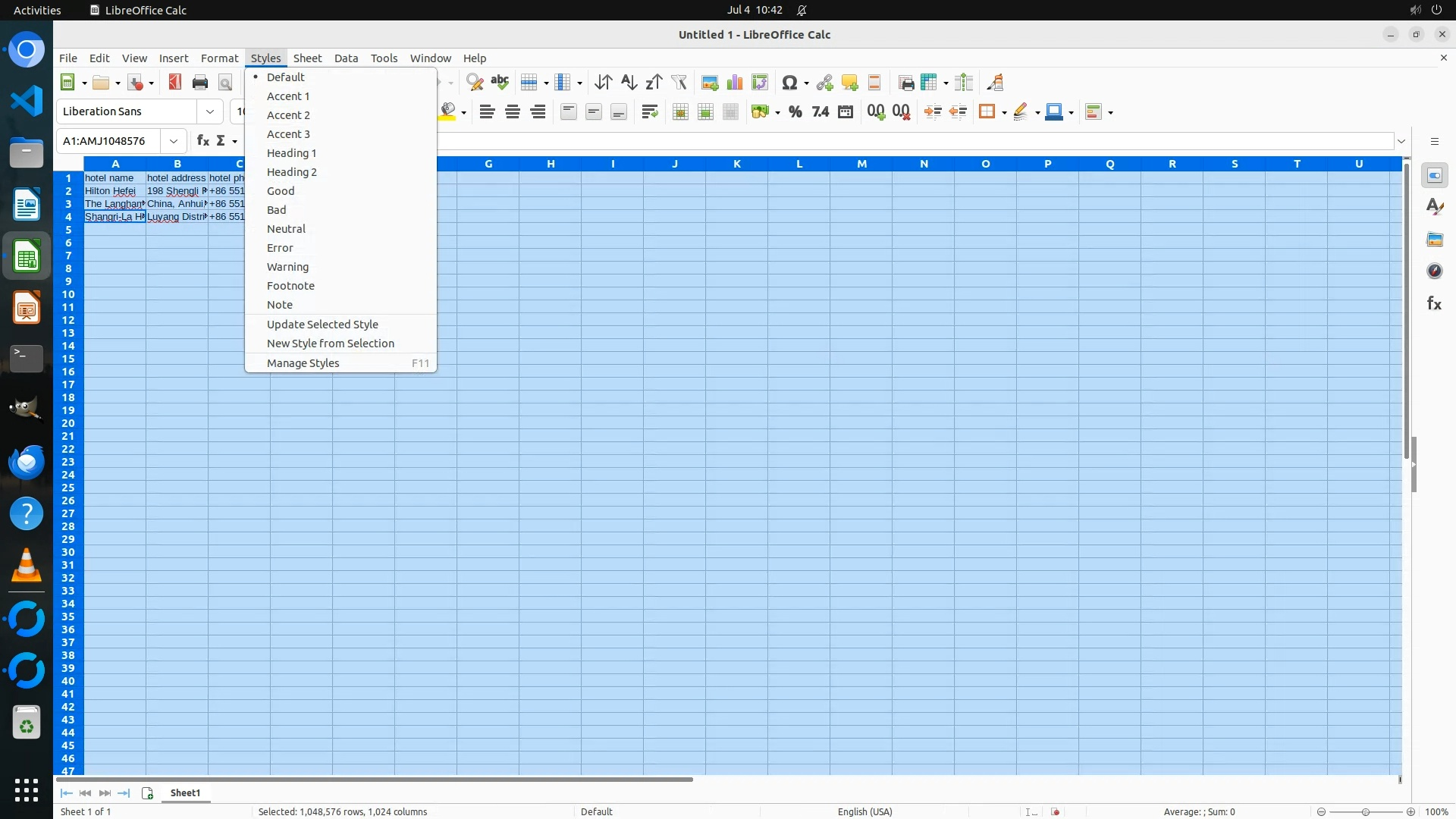The image size is (1456, 819).
Task: Open the Data menu
Action: click(346, 58)
